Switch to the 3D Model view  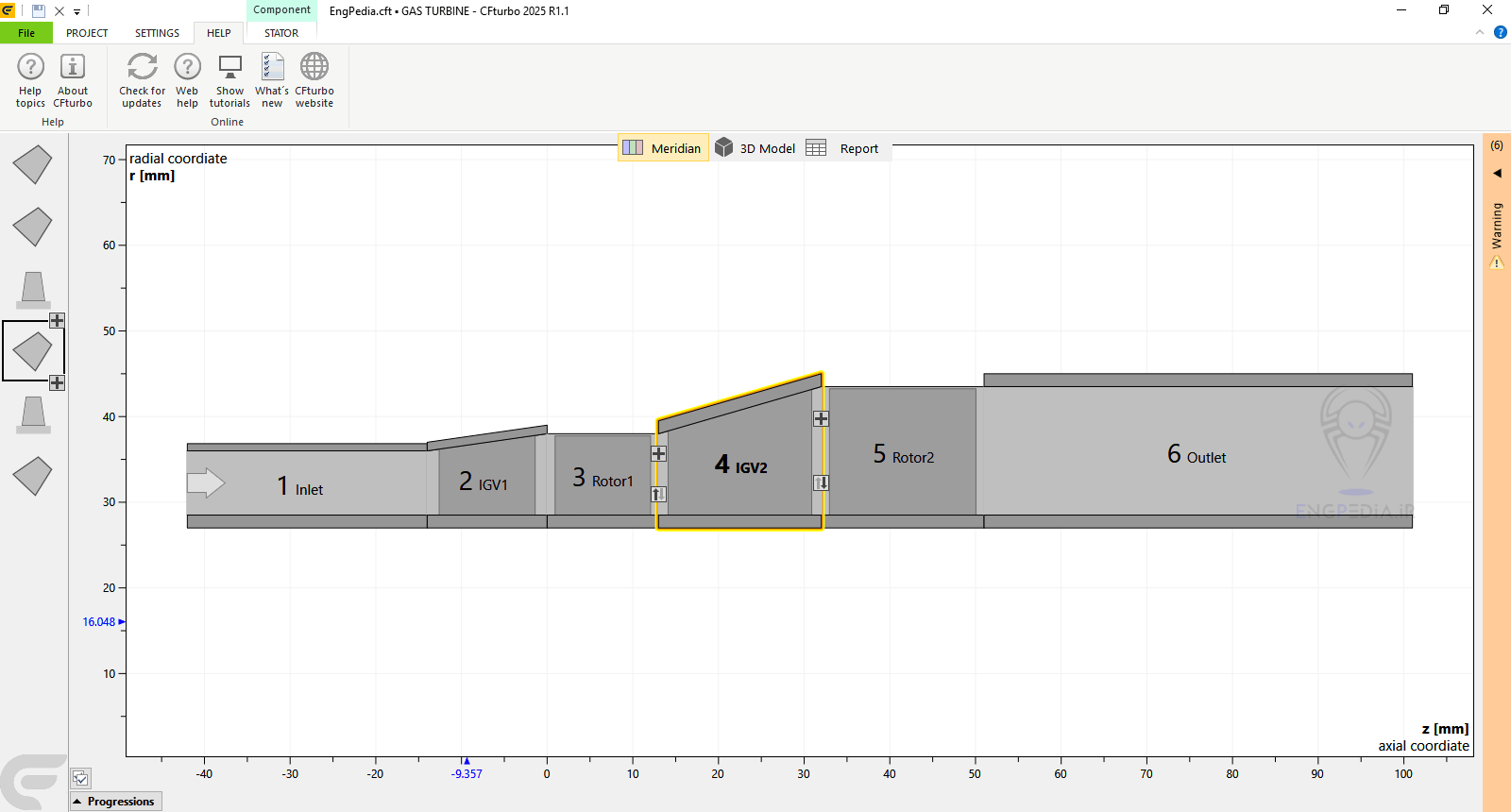(755, 148)
